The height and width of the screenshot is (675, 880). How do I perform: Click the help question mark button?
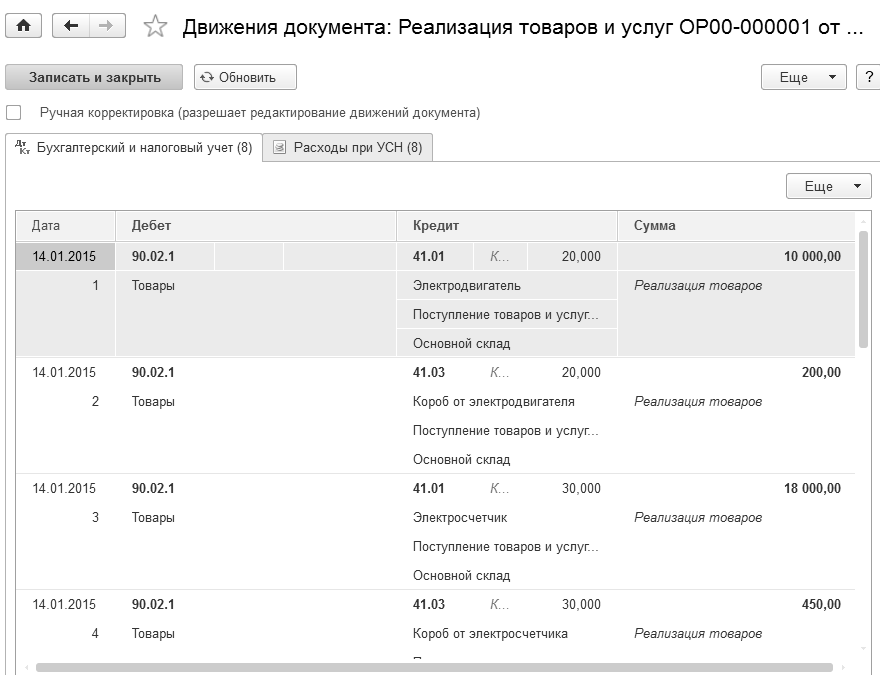click(x=869, y=77)
